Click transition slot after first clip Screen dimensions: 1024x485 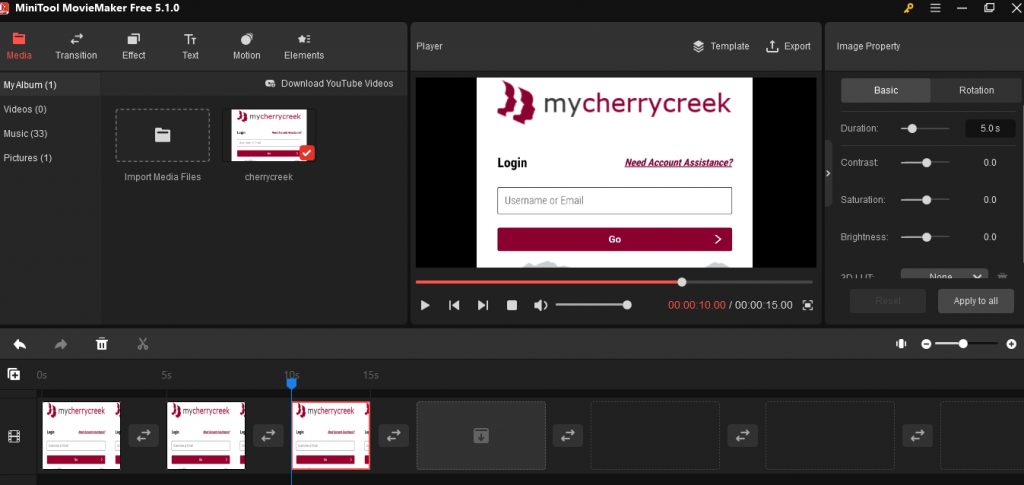pyautogui.click(x=144, y=435)
